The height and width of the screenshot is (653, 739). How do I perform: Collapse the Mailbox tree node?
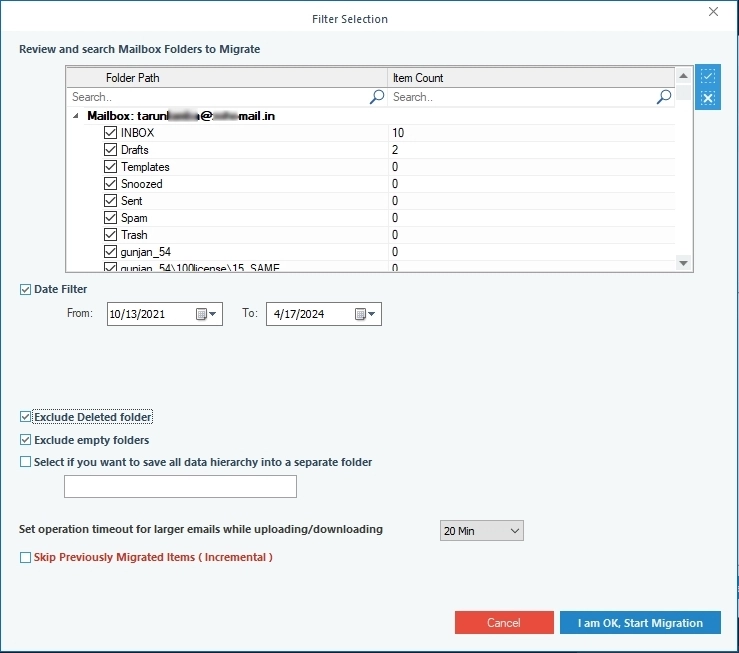[76, 116]
